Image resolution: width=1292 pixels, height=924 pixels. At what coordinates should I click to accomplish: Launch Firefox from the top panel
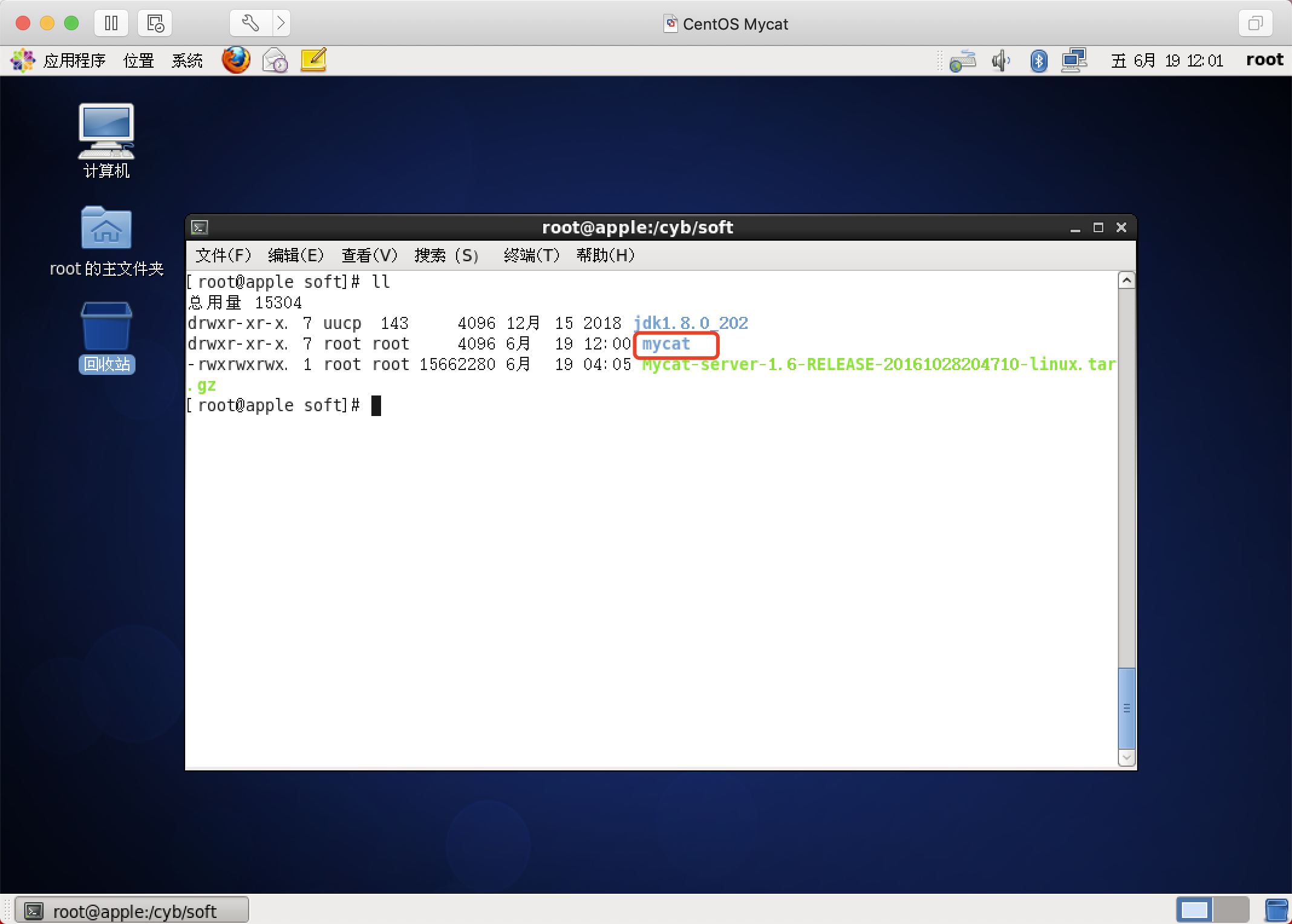tap(236, 60)
